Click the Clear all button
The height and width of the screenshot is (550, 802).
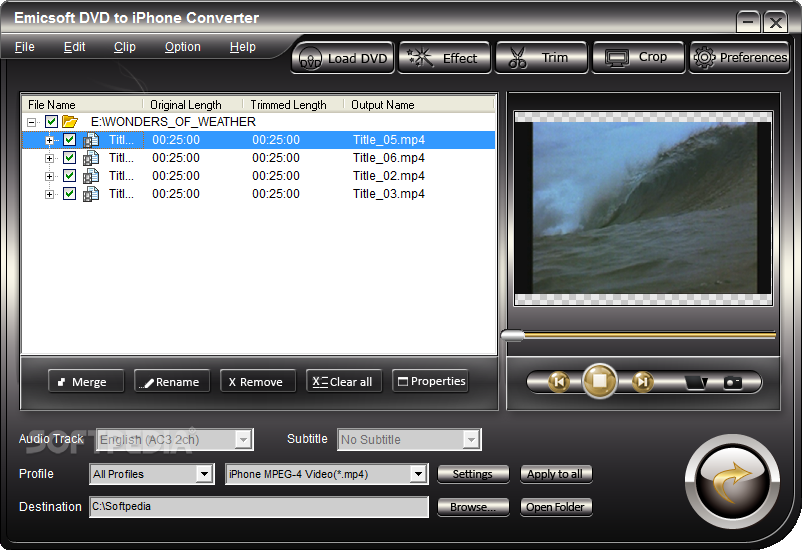pyautogui.click(x=344, y=381)
